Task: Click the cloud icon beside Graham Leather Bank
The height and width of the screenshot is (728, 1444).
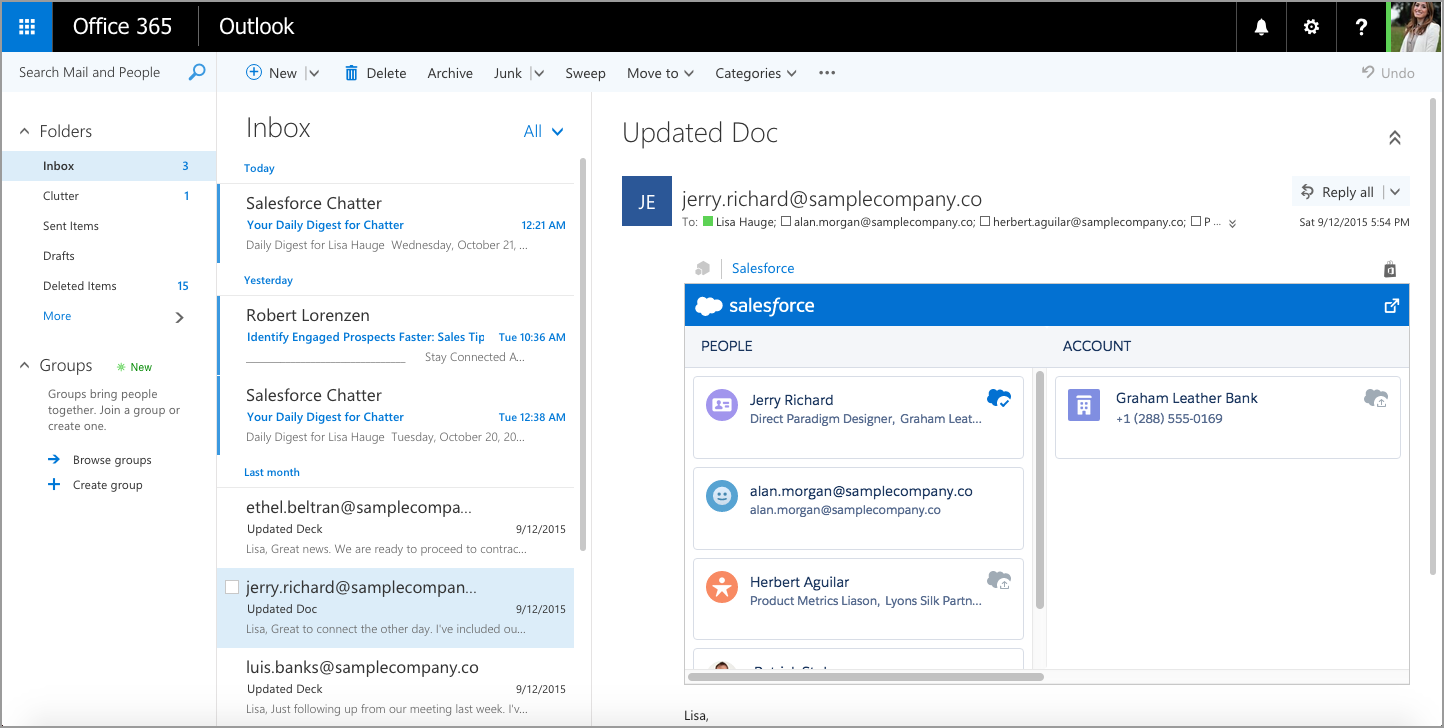Action: pos(1376,398)
